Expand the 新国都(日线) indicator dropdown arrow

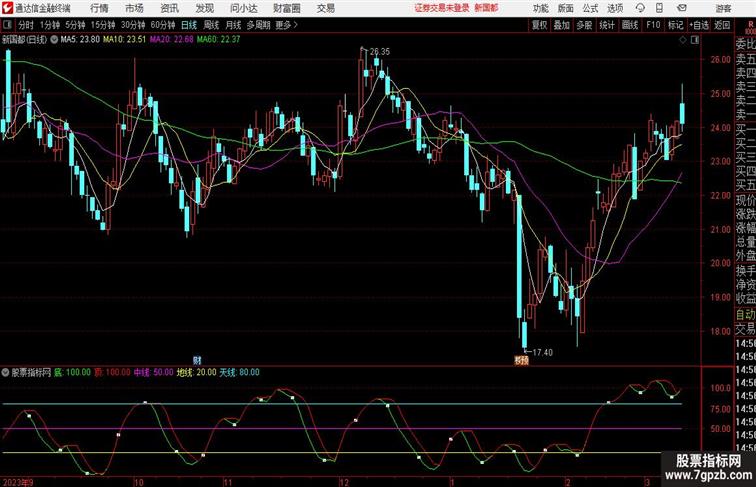pyautogui.click(x=54, y=40)
